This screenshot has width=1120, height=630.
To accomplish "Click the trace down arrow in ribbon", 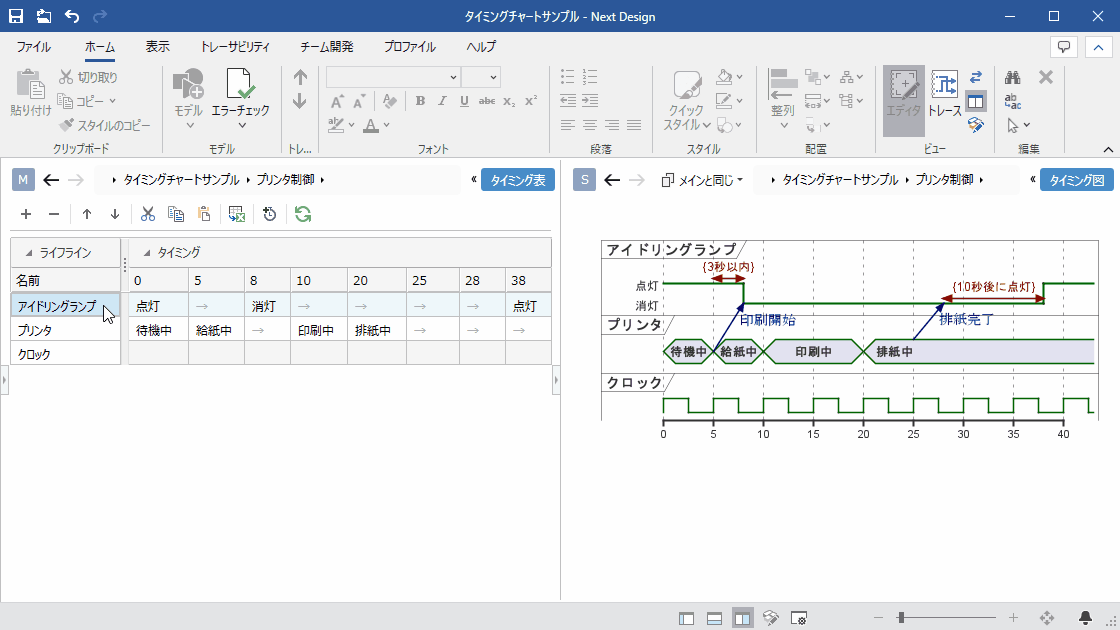I will click(x=300, y=101).
